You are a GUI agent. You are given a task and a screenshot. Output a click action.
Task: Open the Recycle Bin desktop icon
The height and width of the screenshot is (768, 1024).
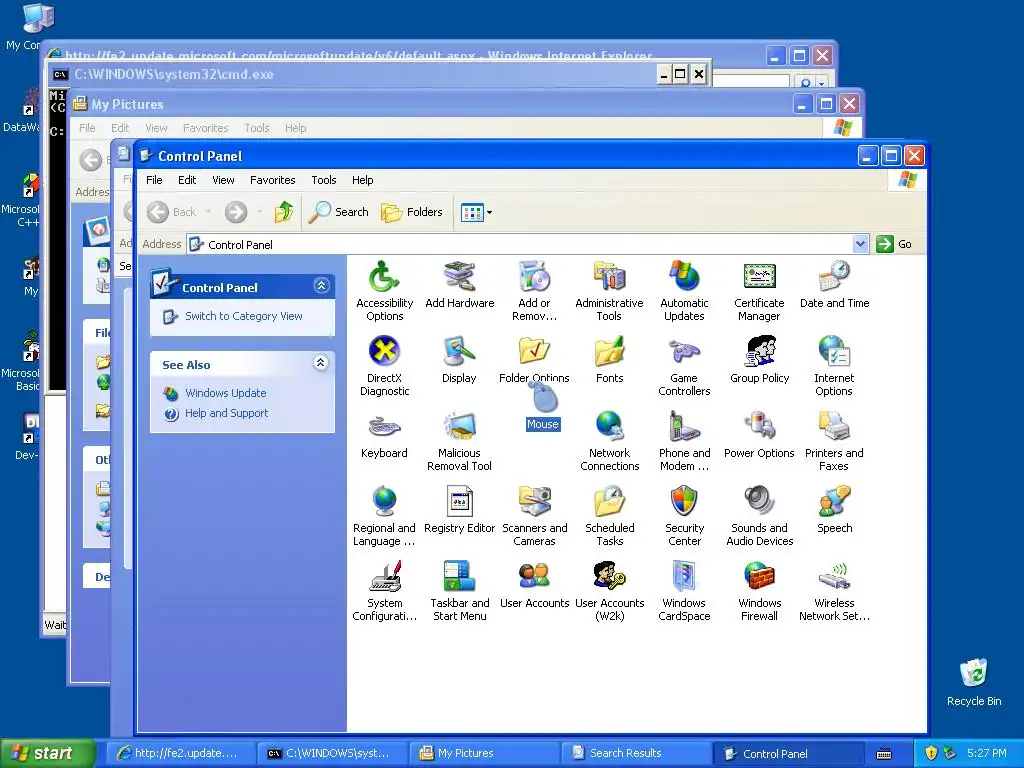974,682
